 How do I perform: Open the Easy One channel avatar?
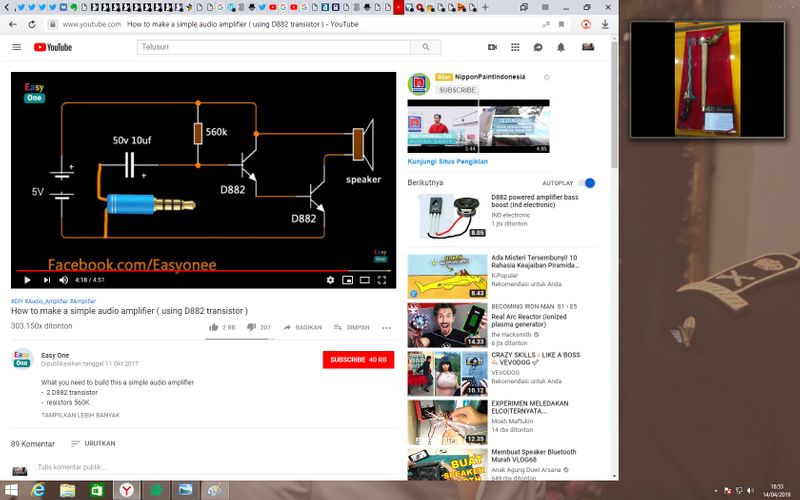click(x=22, y=359)
